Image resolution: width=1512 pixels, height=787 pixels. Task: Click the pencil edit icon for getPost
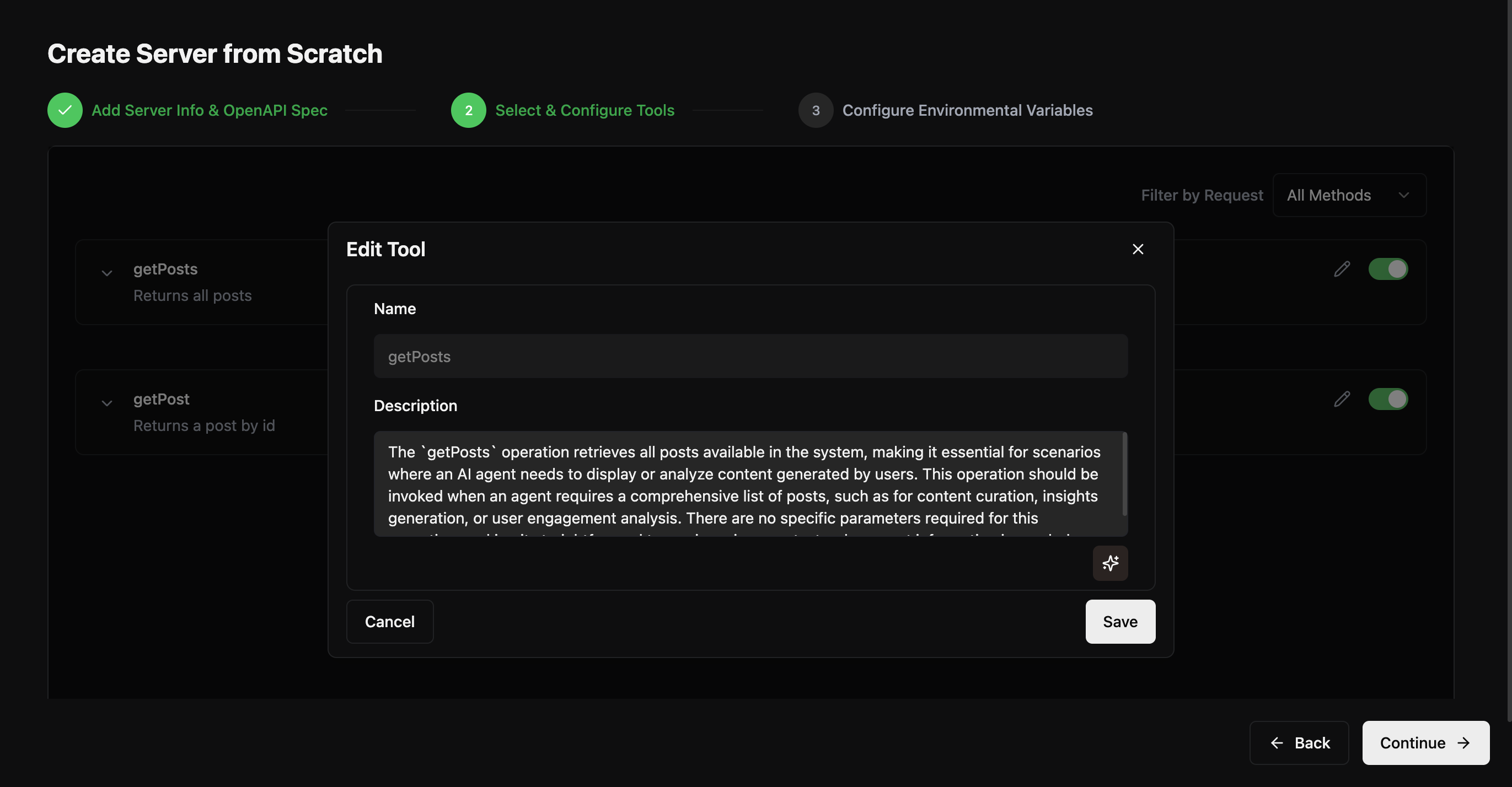[1342, 400]
